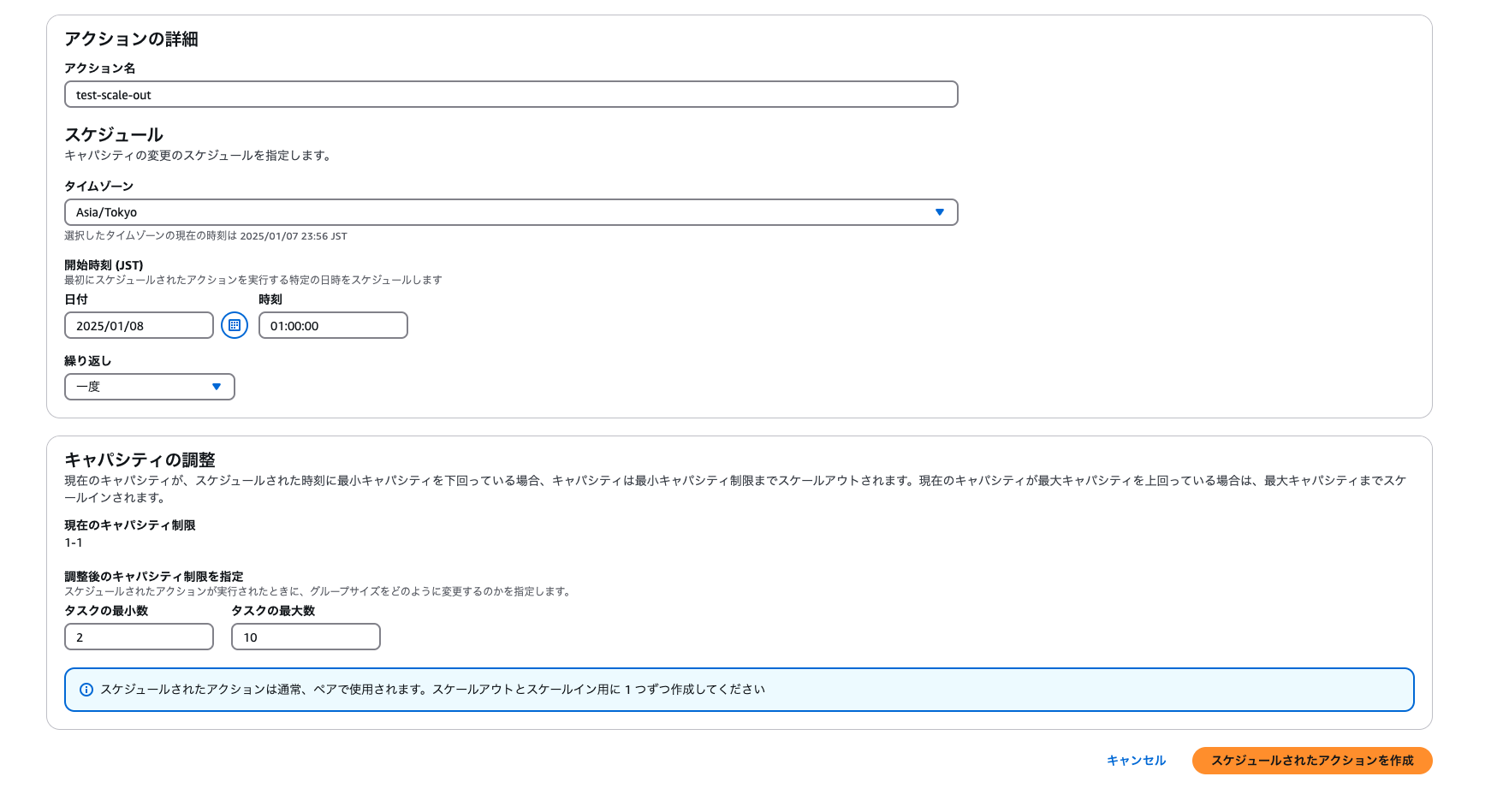Click the スケジュール section heading

click(113, 134)
